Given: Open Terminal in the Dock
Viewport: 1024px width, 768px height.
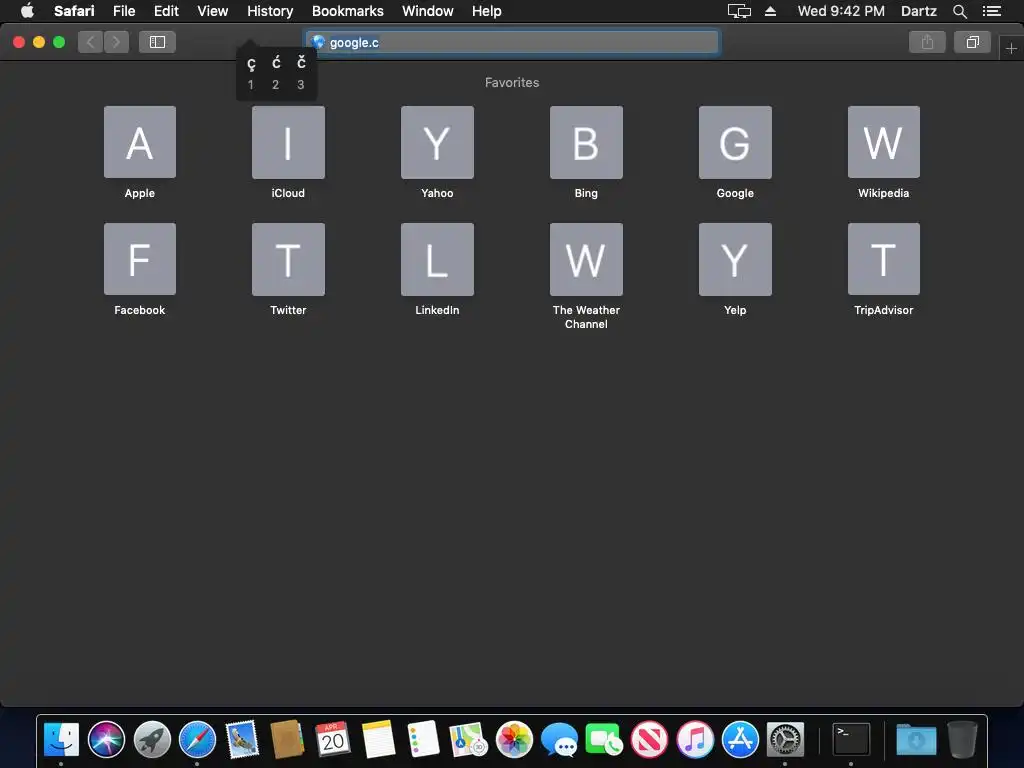Looking at the screenshot, I should coord(851,740).
